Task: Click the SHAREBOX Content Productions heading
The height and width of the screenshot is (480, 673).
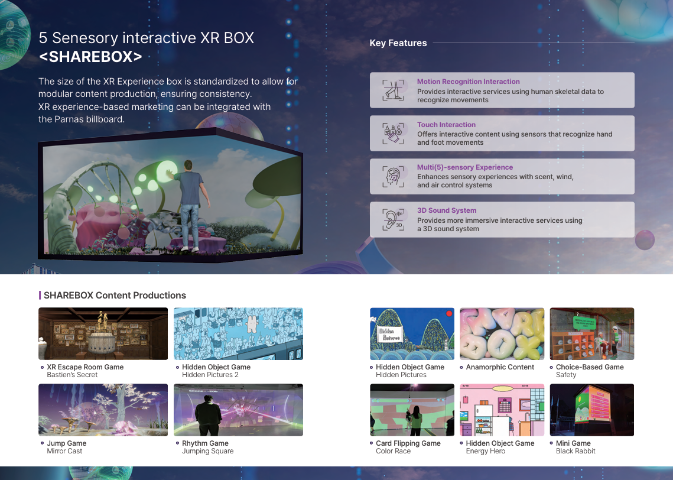Action: (115, 295)
